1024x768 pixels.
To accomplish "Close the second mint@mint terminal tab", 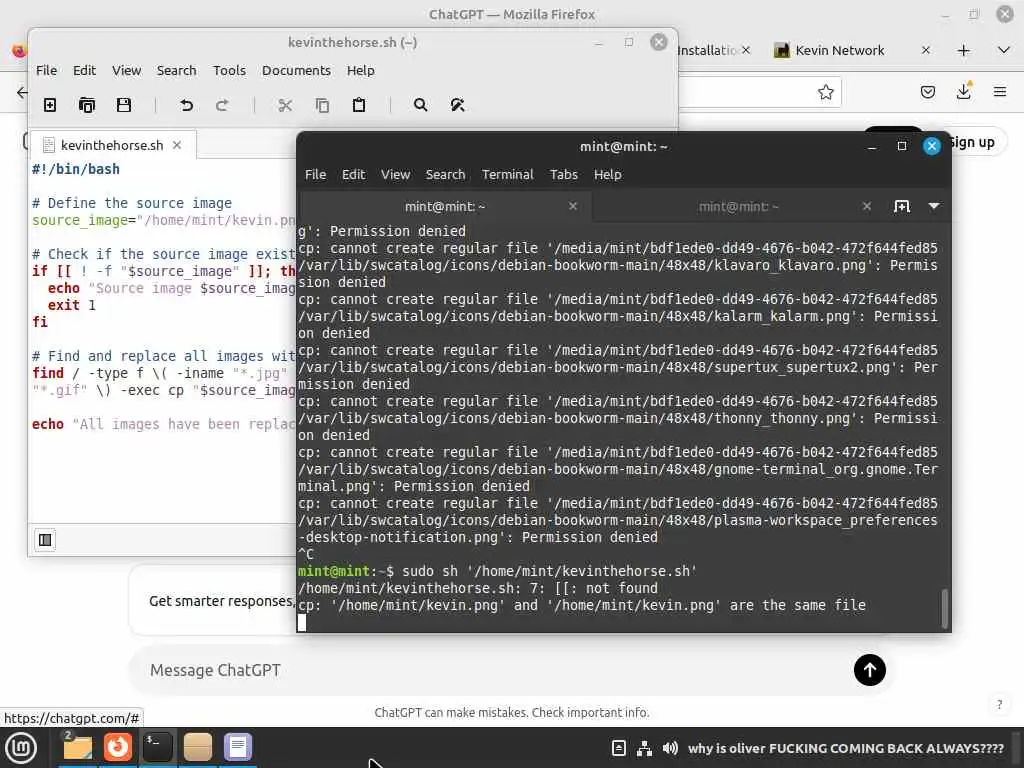I will pyautogui.click(x=867, y=206).
